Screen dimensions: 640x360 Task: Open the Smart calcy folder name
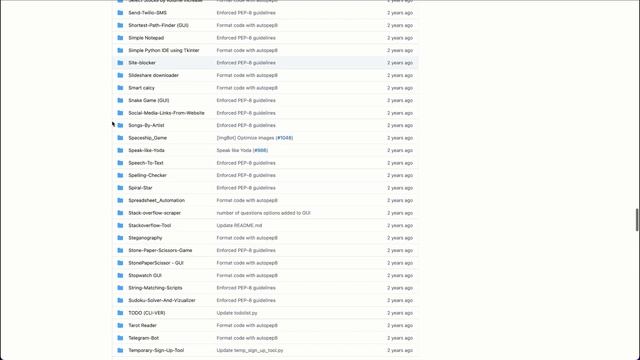(x=141, y=88)
